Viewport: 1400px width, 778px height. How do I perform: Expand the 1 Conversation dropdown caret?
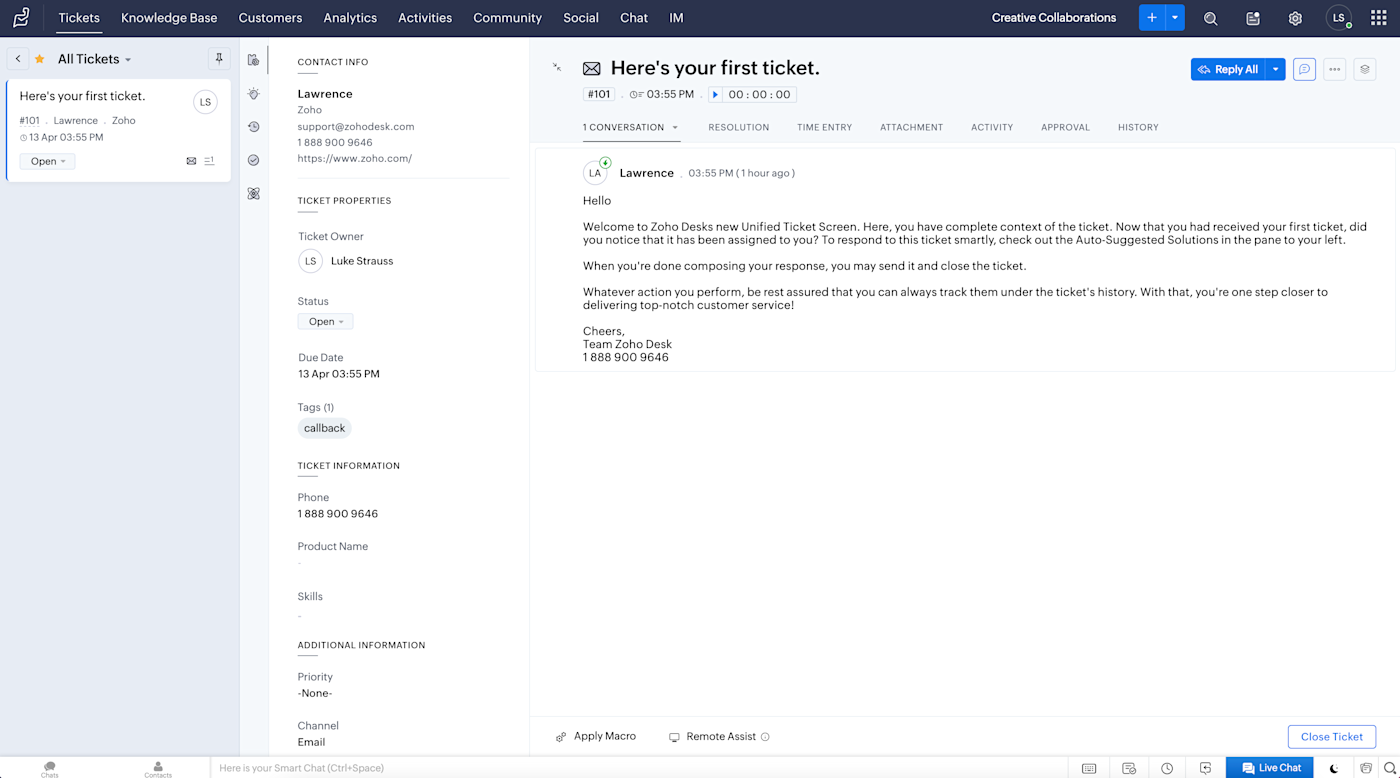675,127
